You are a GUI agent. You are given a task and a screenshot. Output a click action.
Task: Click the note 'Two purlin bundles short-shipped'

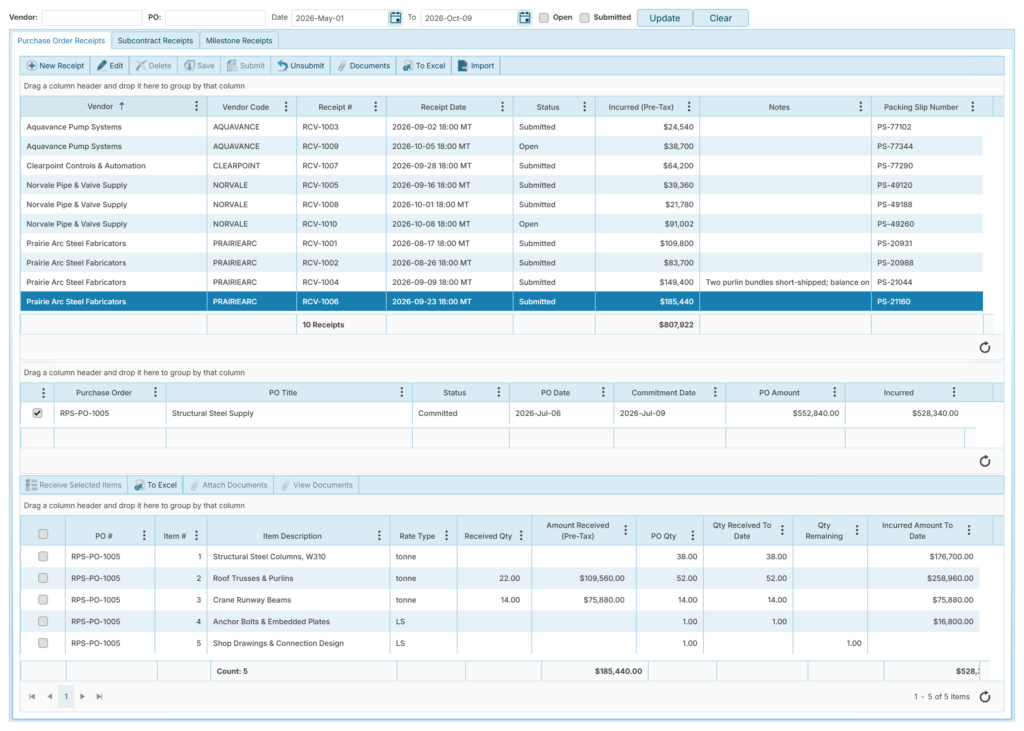pos(787,282)
